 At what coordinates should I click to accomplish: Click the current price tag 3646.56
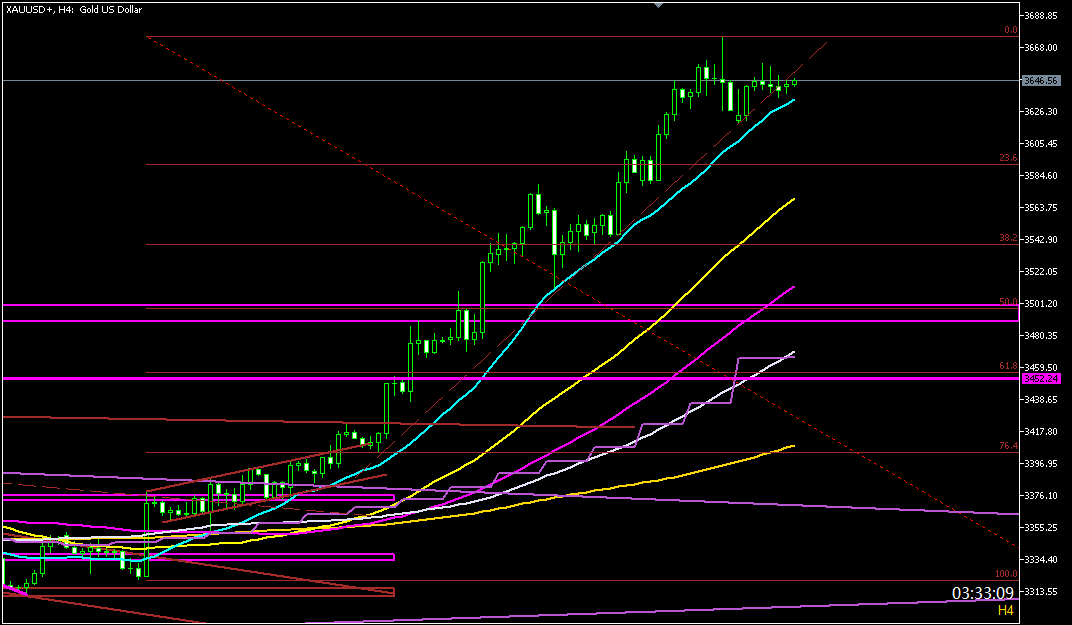tap(1041, 80)
